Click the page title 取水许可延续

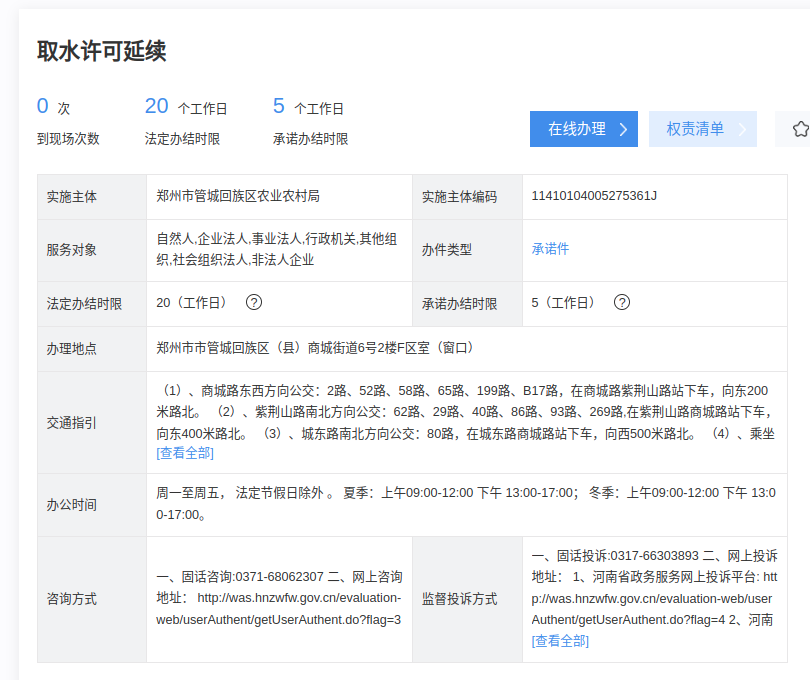(102, 51)
